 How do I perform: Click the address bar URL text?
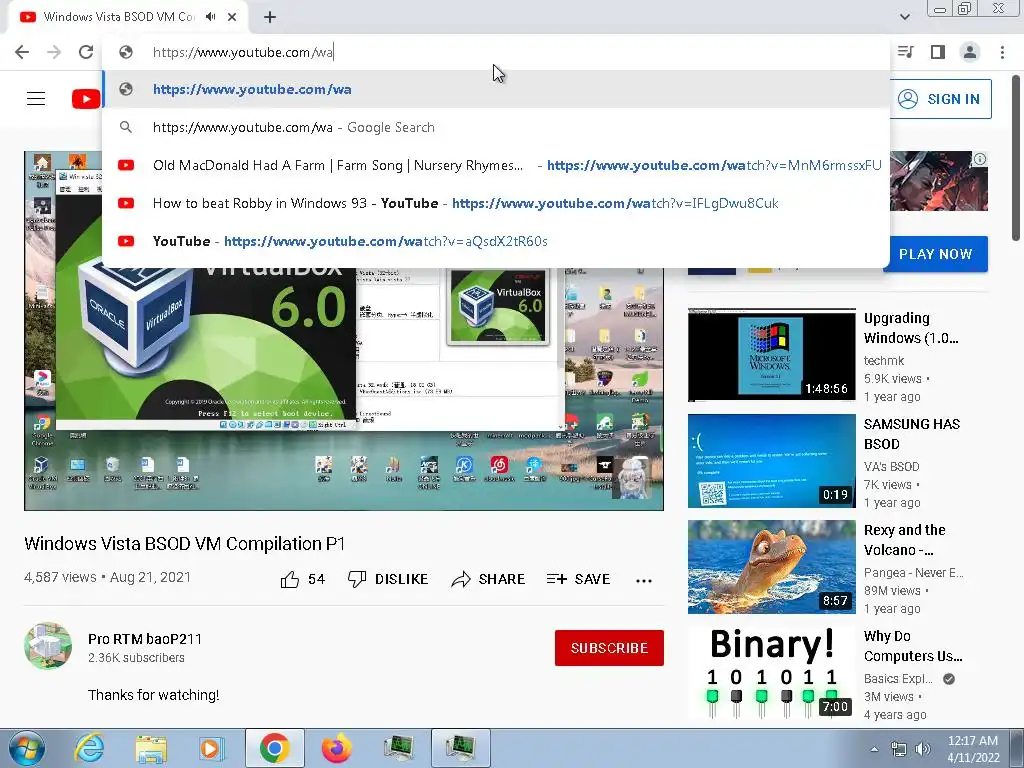click(x=243, y=52)
